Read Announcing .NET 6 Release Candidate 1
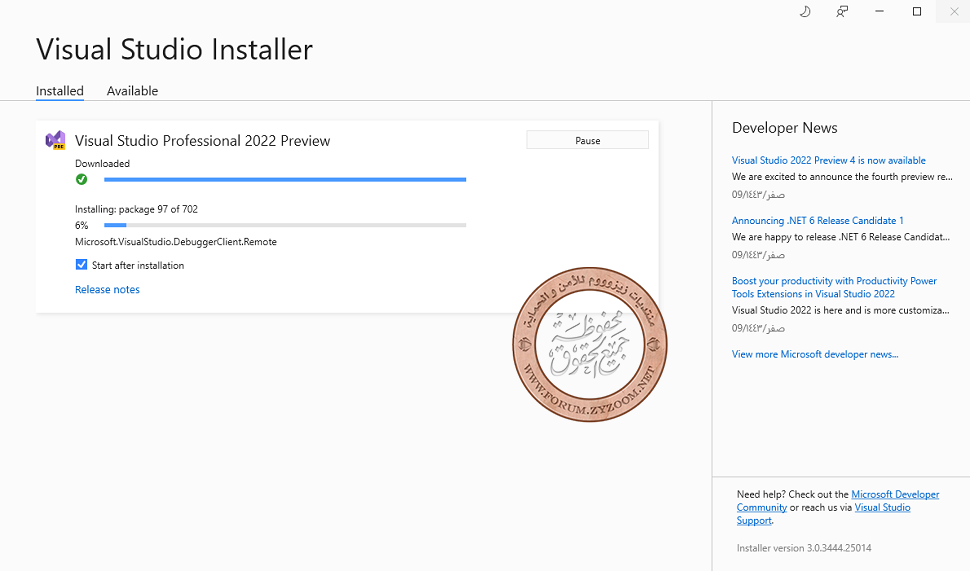 [x=817, y=221]
